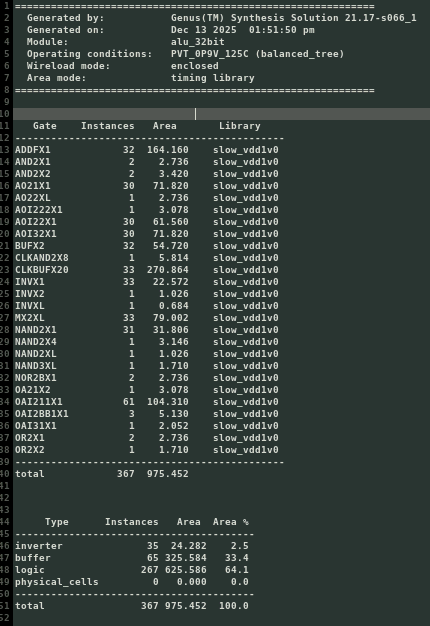The image size is (430, 626).
Task: Click the logic type row label
Action: click(x=30, y=569)
